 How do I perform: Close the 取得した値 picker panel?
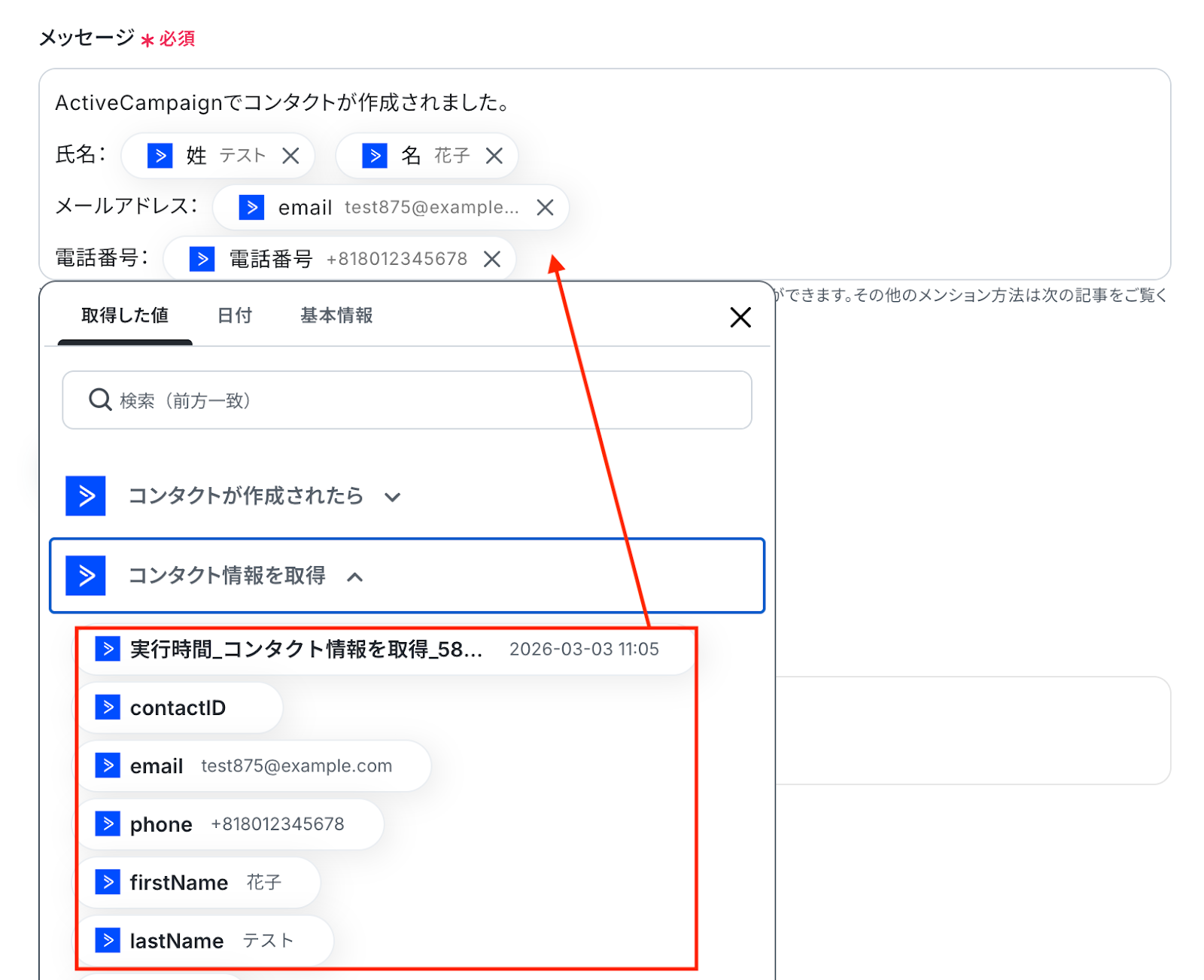740,318
